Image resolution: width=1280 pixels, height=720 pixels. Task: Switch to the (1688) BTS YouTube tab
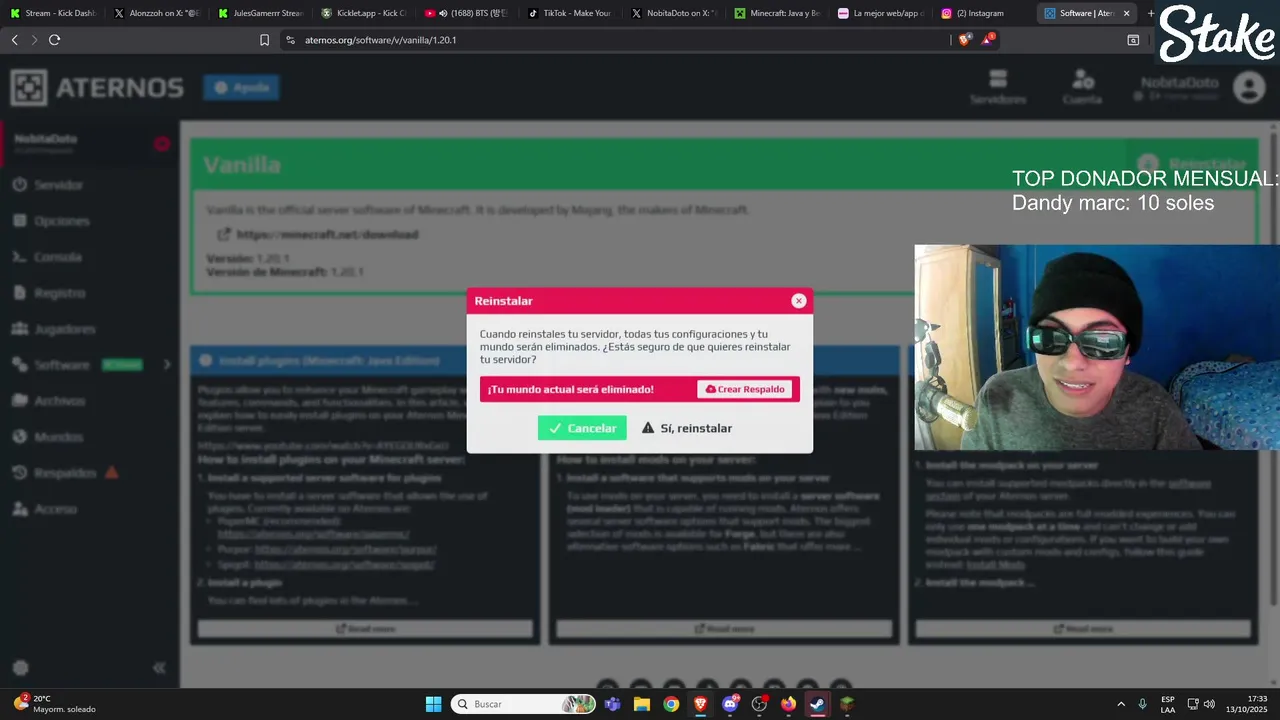(x=468, y=13)
